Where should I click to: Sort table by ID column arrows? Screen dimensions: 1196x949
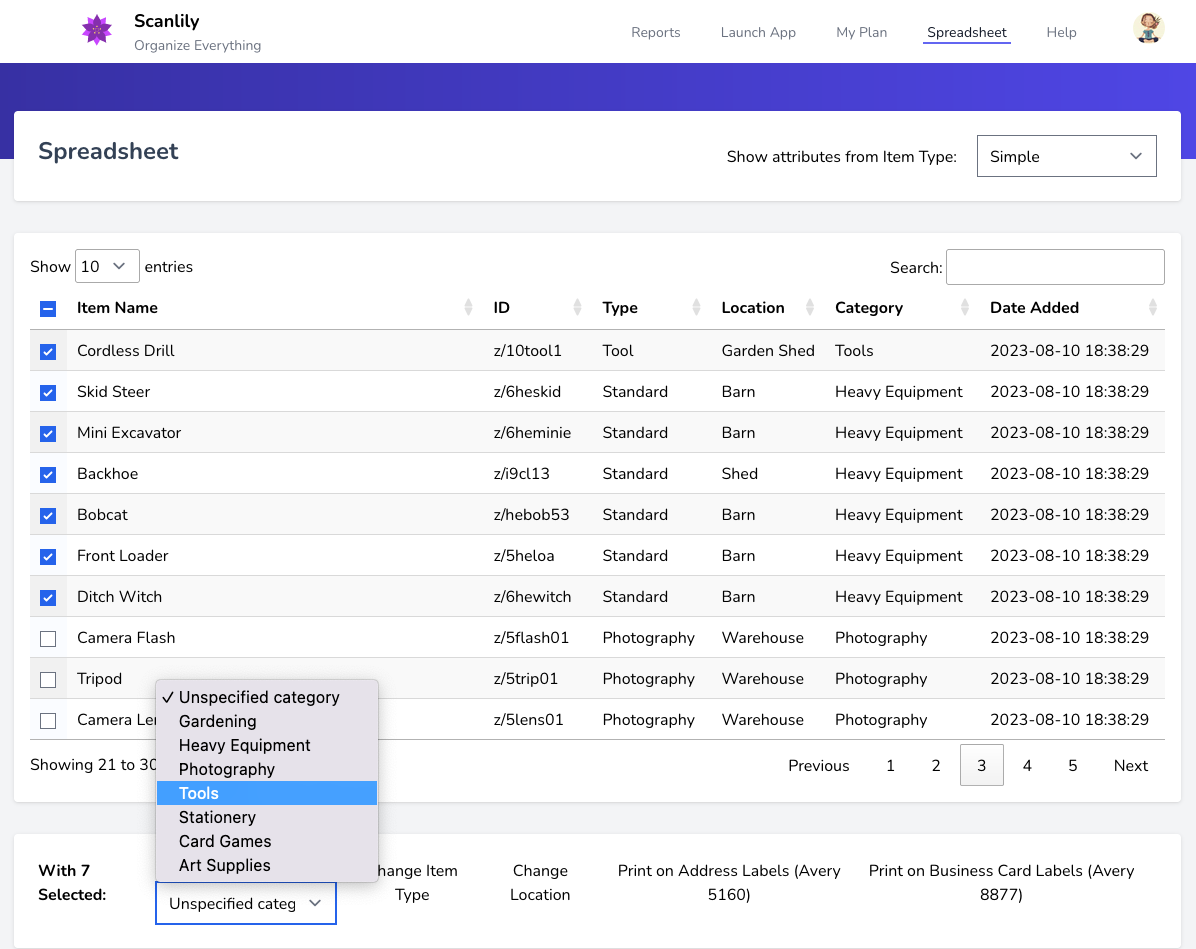point(577,308)
